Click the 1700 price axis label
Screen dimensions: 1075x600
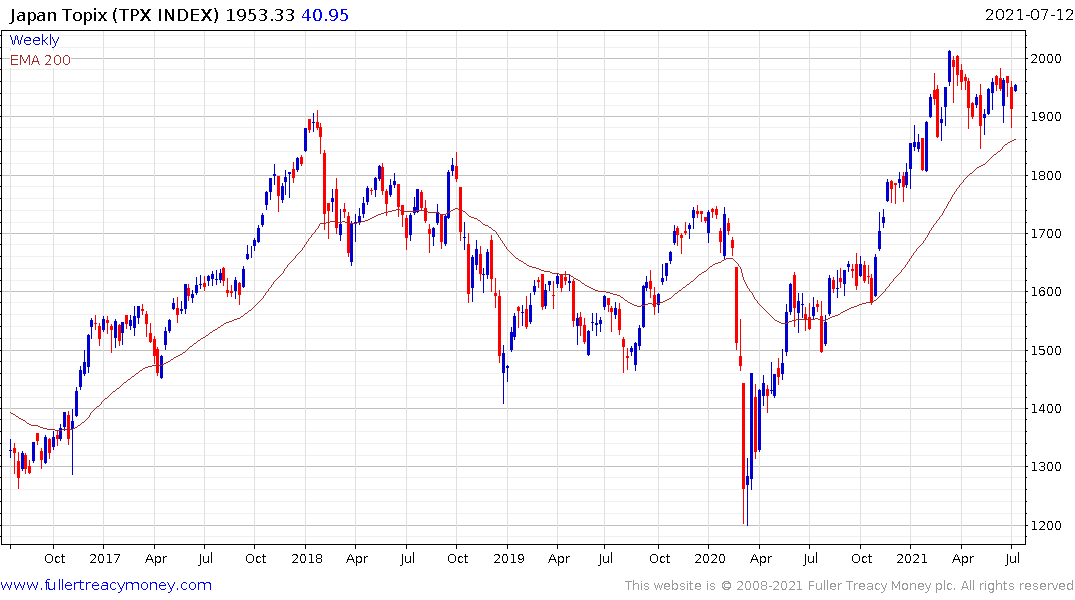(x=1046, y=233)
